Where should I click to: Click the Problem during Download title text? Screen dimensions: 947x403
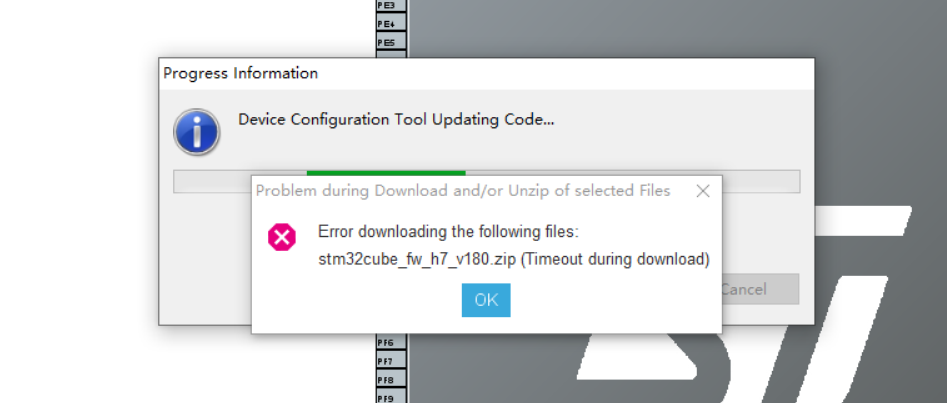coord(463,190)
